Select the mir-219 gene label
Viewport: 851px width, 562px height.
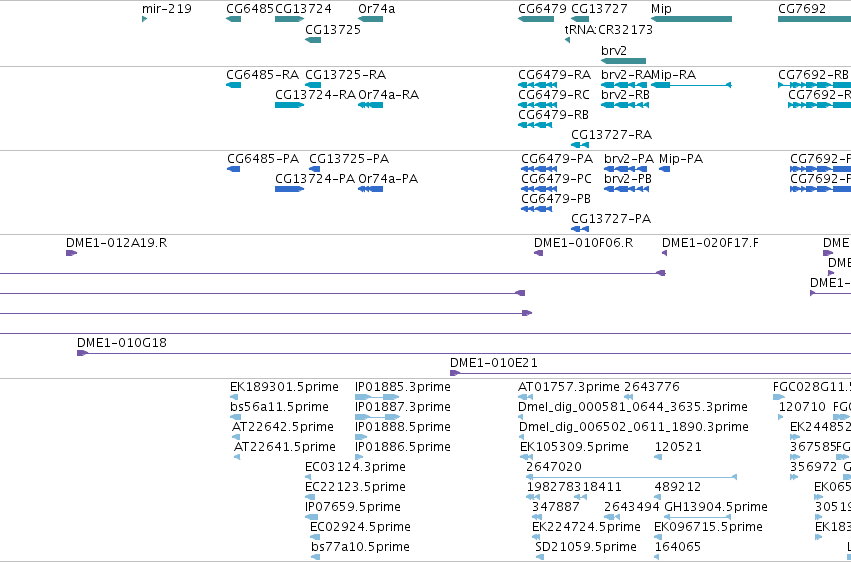pos(167,9)
